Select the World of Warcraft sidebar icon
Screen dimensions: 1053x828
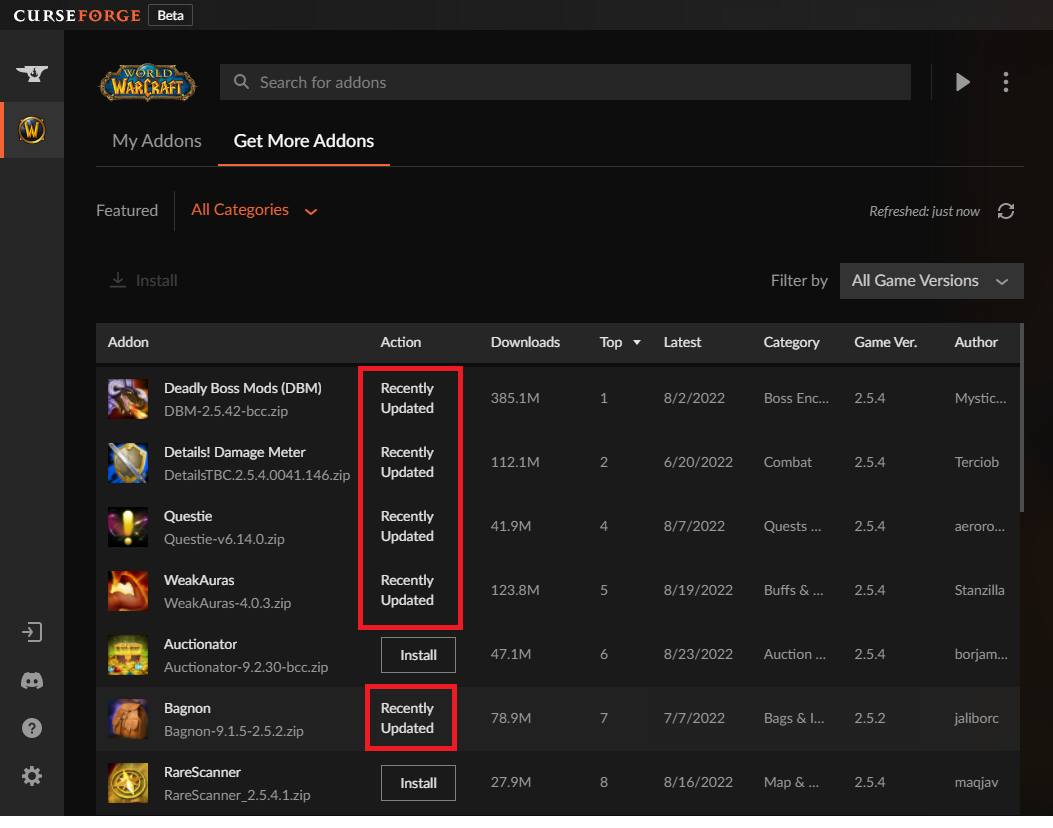pyautogui.click(x=32, y=130)
